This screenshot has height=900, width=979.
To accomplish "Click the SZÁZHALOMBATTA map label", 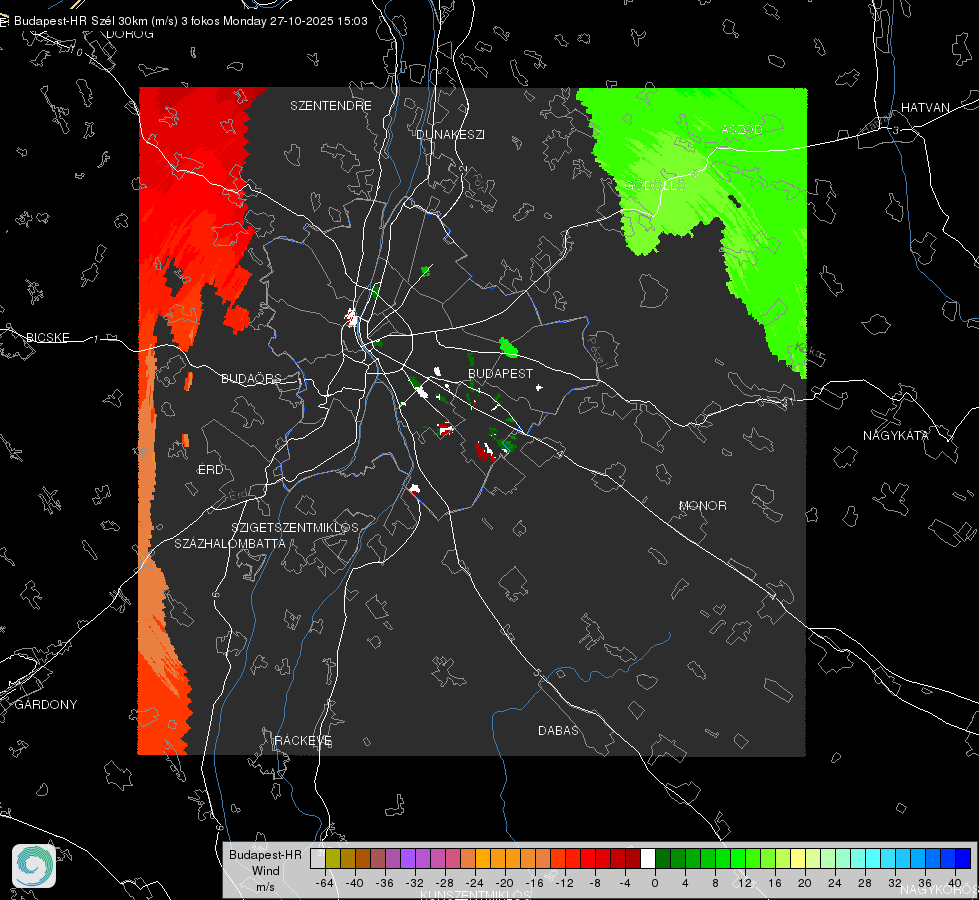I will coord(230,543).
